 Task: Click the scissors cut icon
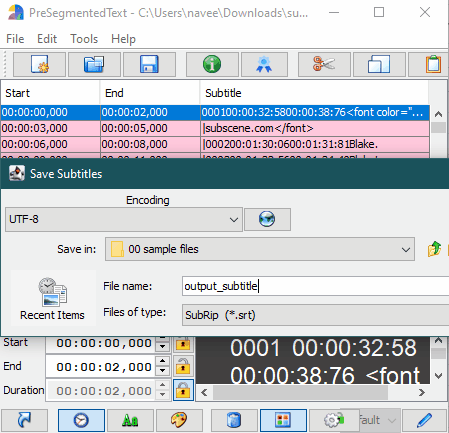324,64
